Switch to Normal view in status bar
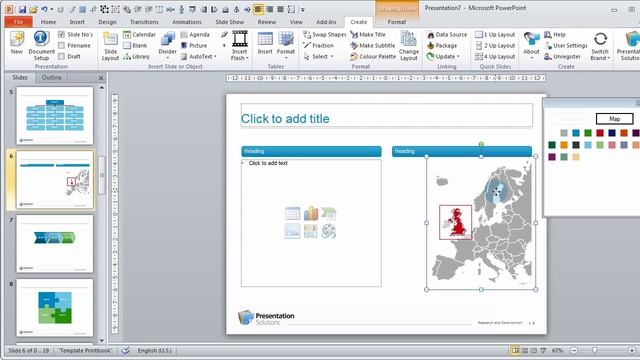Viewport: 640px width, 360px height. point(515,350)
